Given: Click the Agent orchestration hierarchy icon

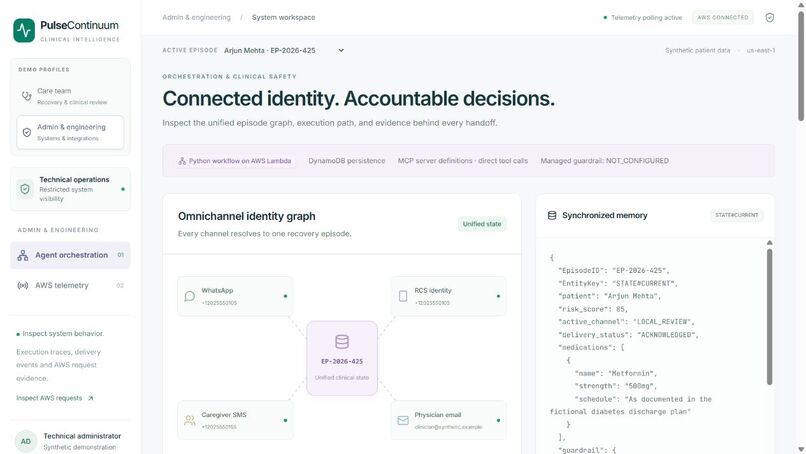Looking at the screenshot, I should (x=23, y=255).
